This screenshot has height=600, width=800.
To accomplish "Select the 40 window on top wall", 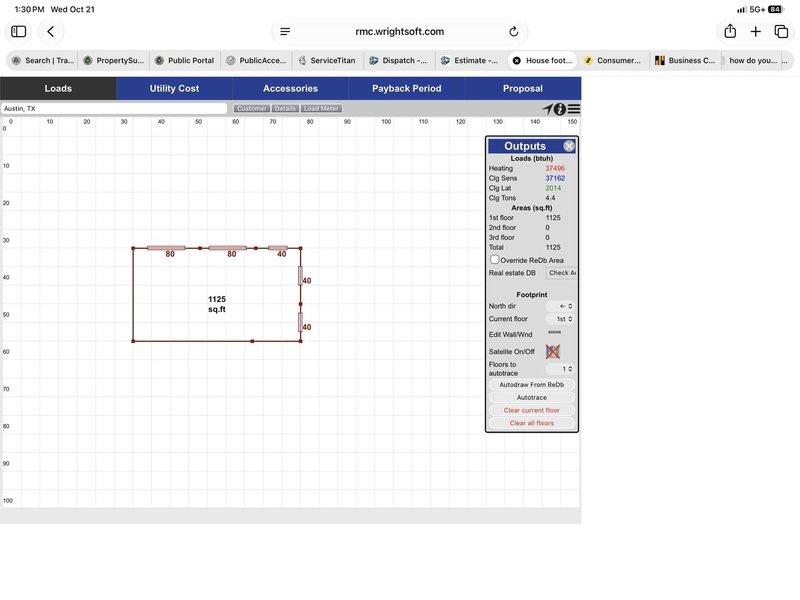I will coord(278,248).
